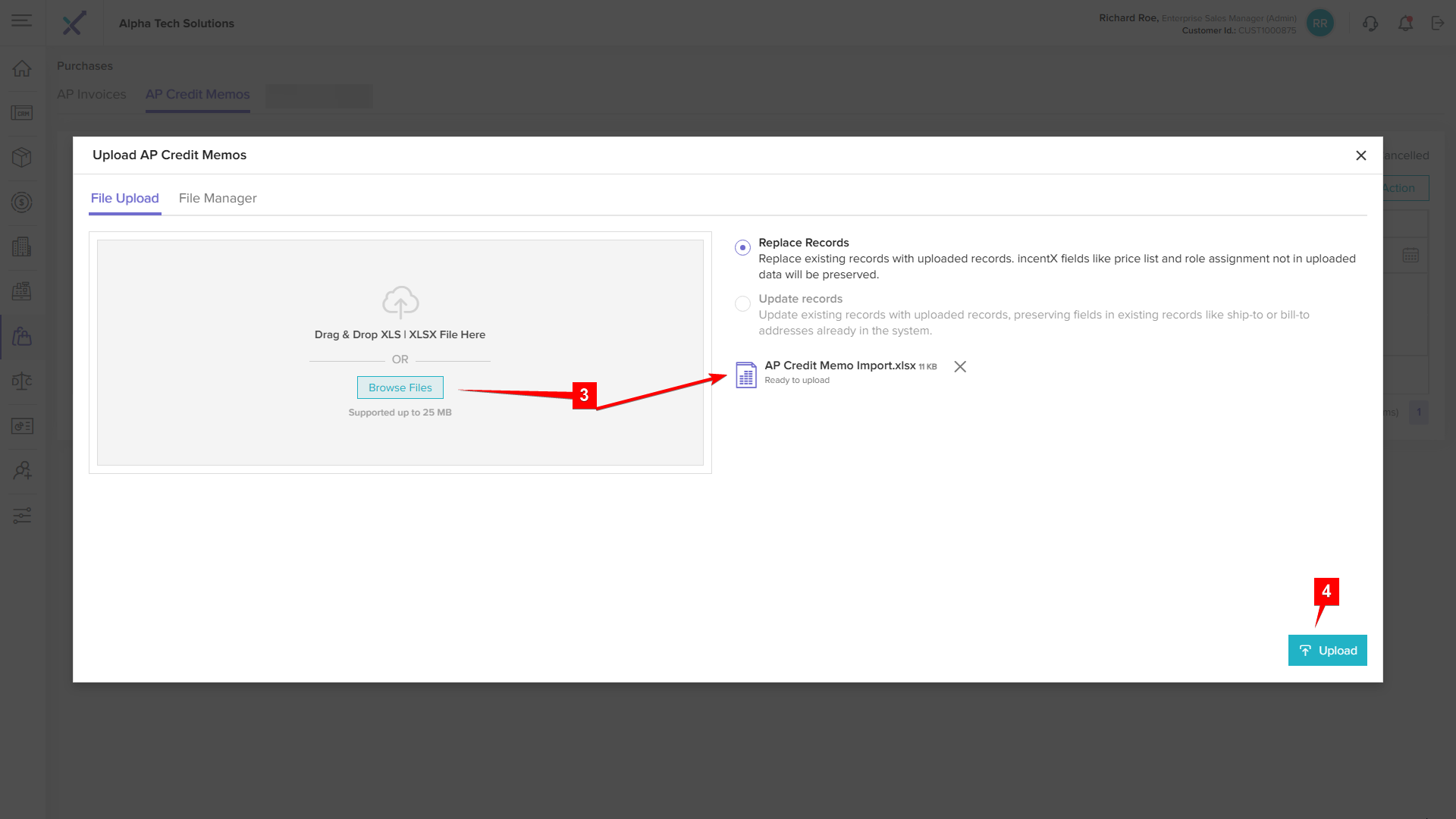
Task: Click the package box sidebar icon
Action: pos(22,157)
